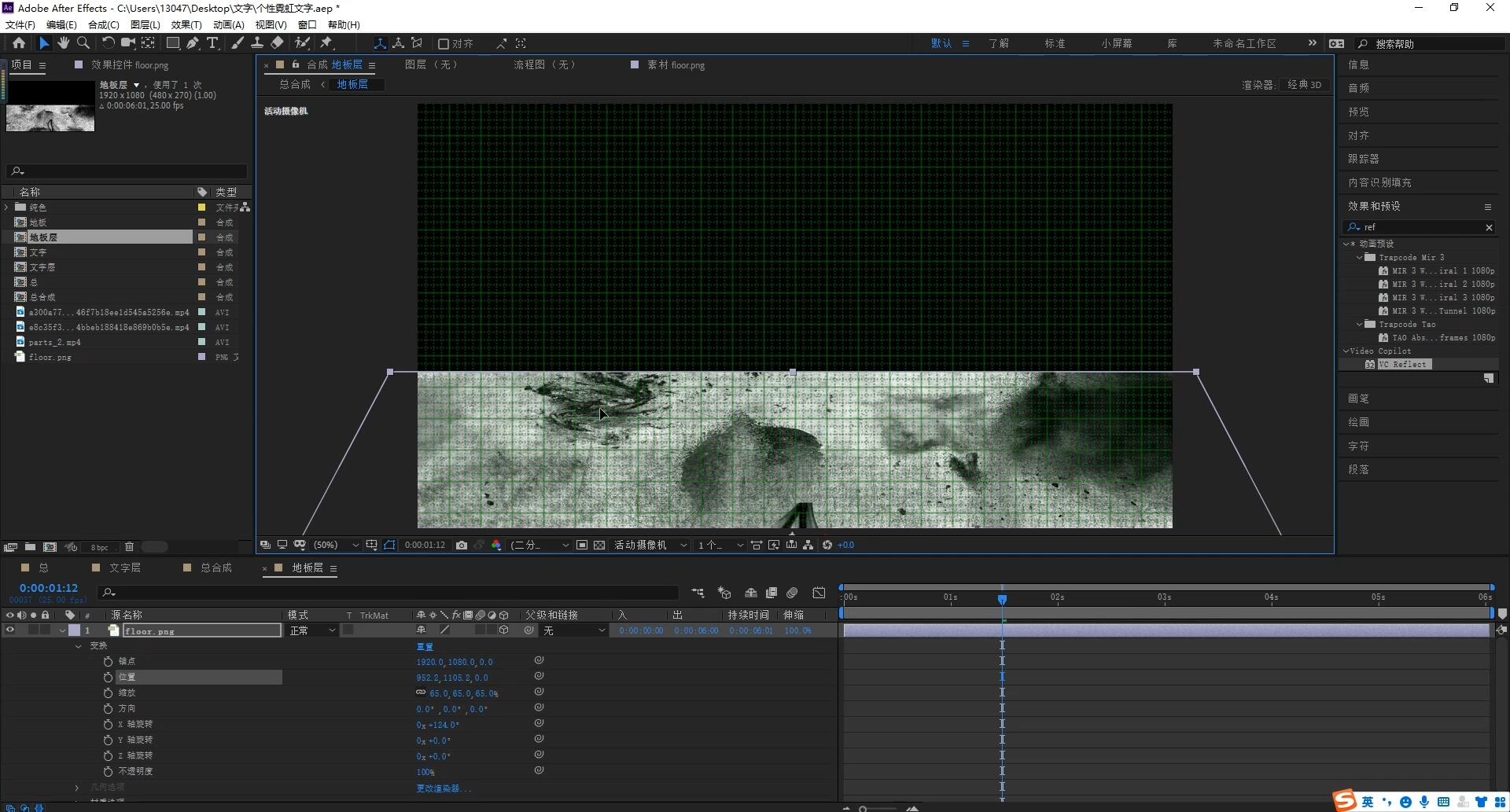1510x812 pixels.
Task: Select the Hand tool
Action: (64, 43)
